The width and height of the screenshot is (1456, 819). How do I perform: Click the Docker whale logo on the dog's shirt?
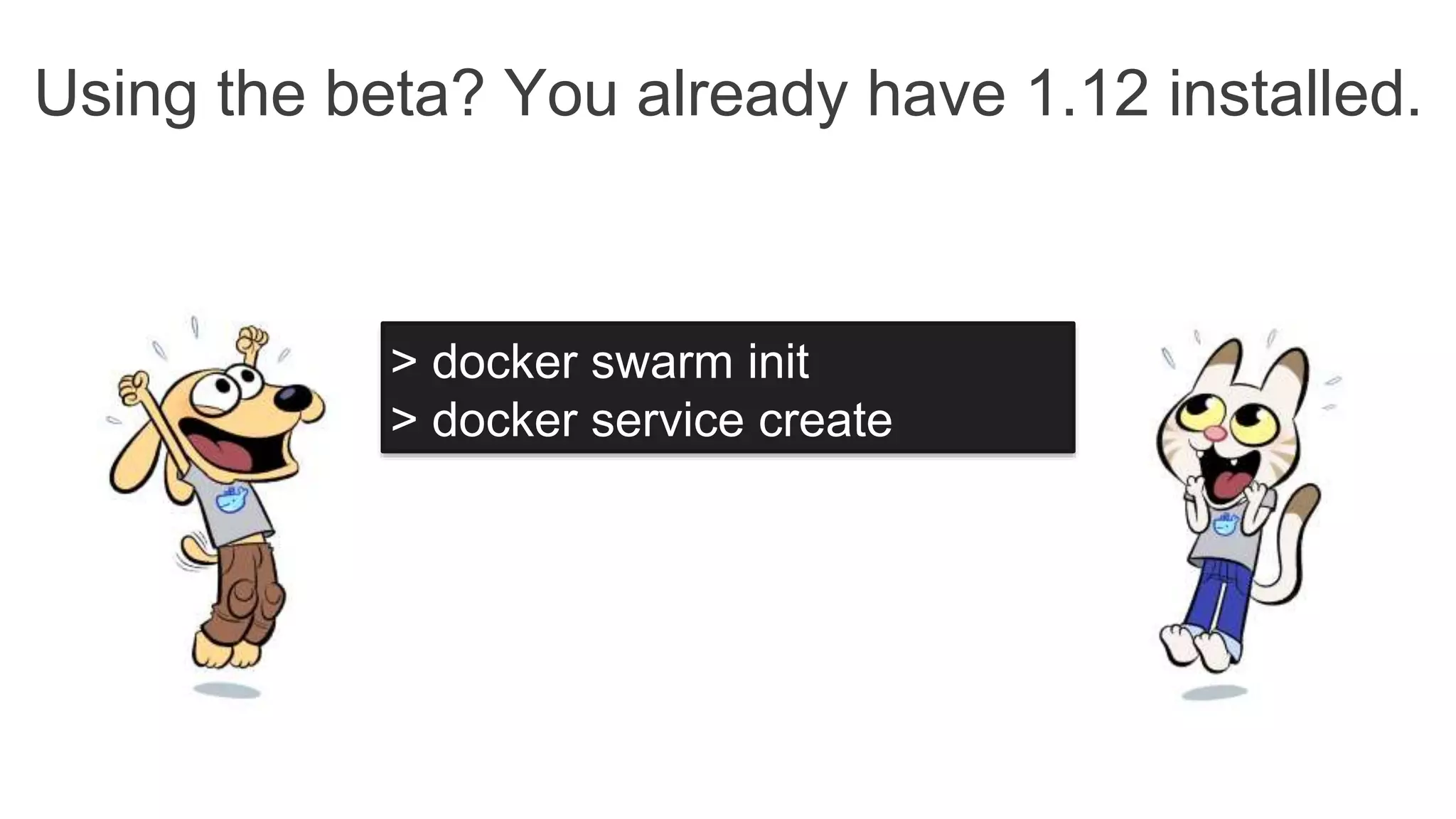[232, 498]
